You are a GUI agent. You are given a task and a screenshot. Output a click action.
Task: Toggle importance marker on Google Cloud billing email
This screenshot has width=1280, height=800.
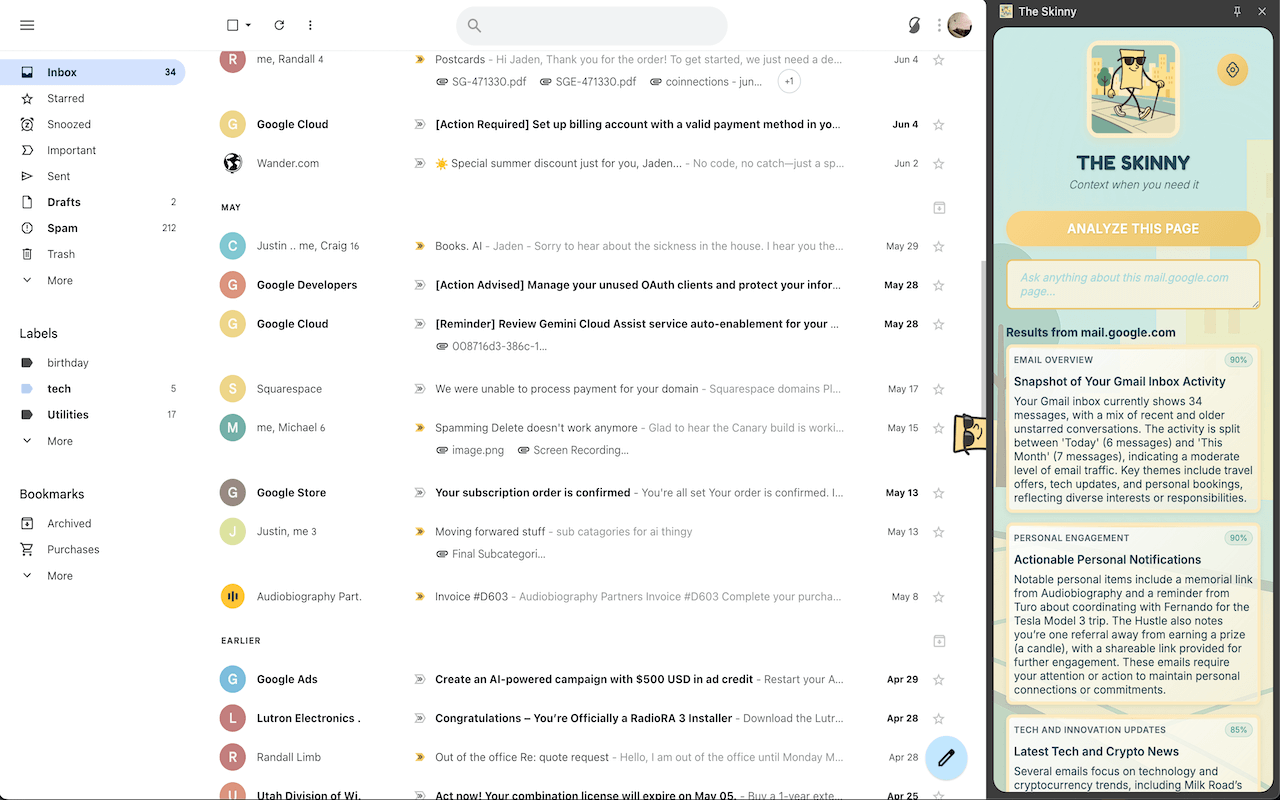(420, 125)
